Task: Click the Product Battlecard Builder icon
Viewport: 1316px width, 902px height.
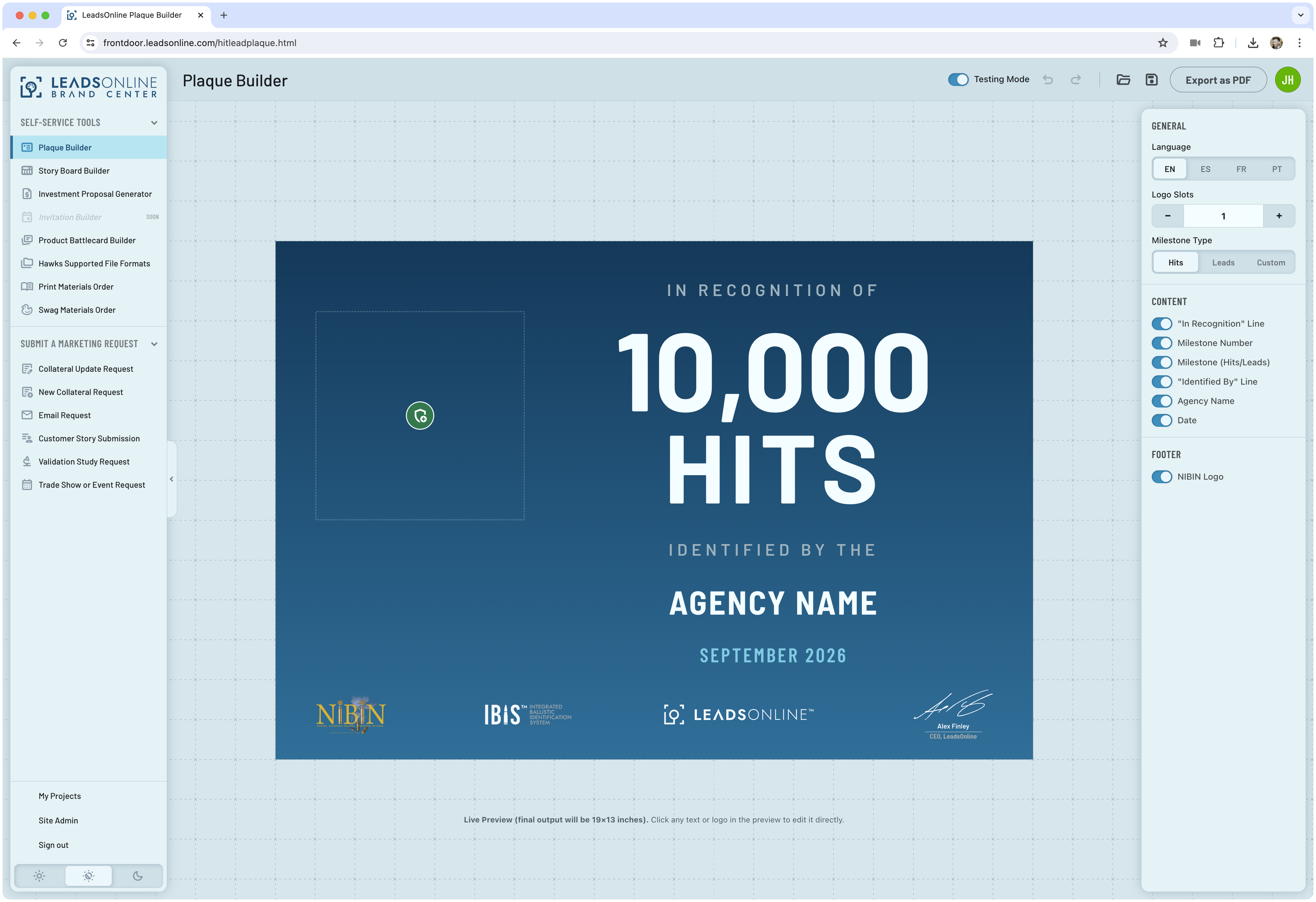Action: point(27,240)
